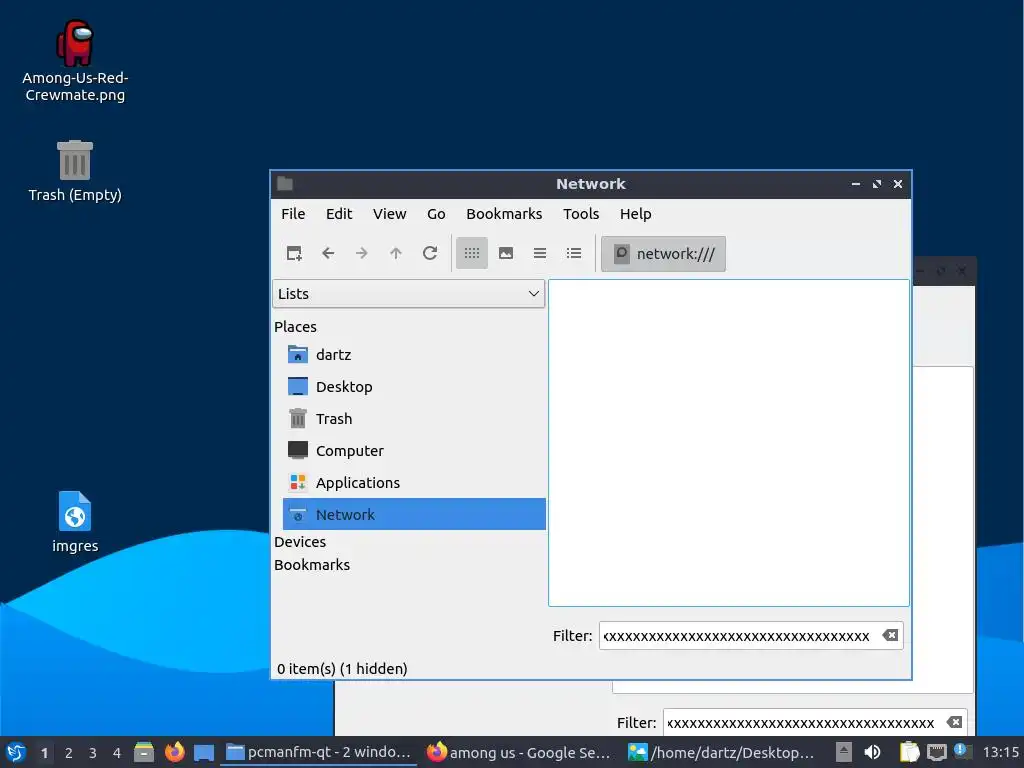Image resolution: width=1024 pixels, height=768 pixels.
Task: Open the Go menu
Action: 436,214
